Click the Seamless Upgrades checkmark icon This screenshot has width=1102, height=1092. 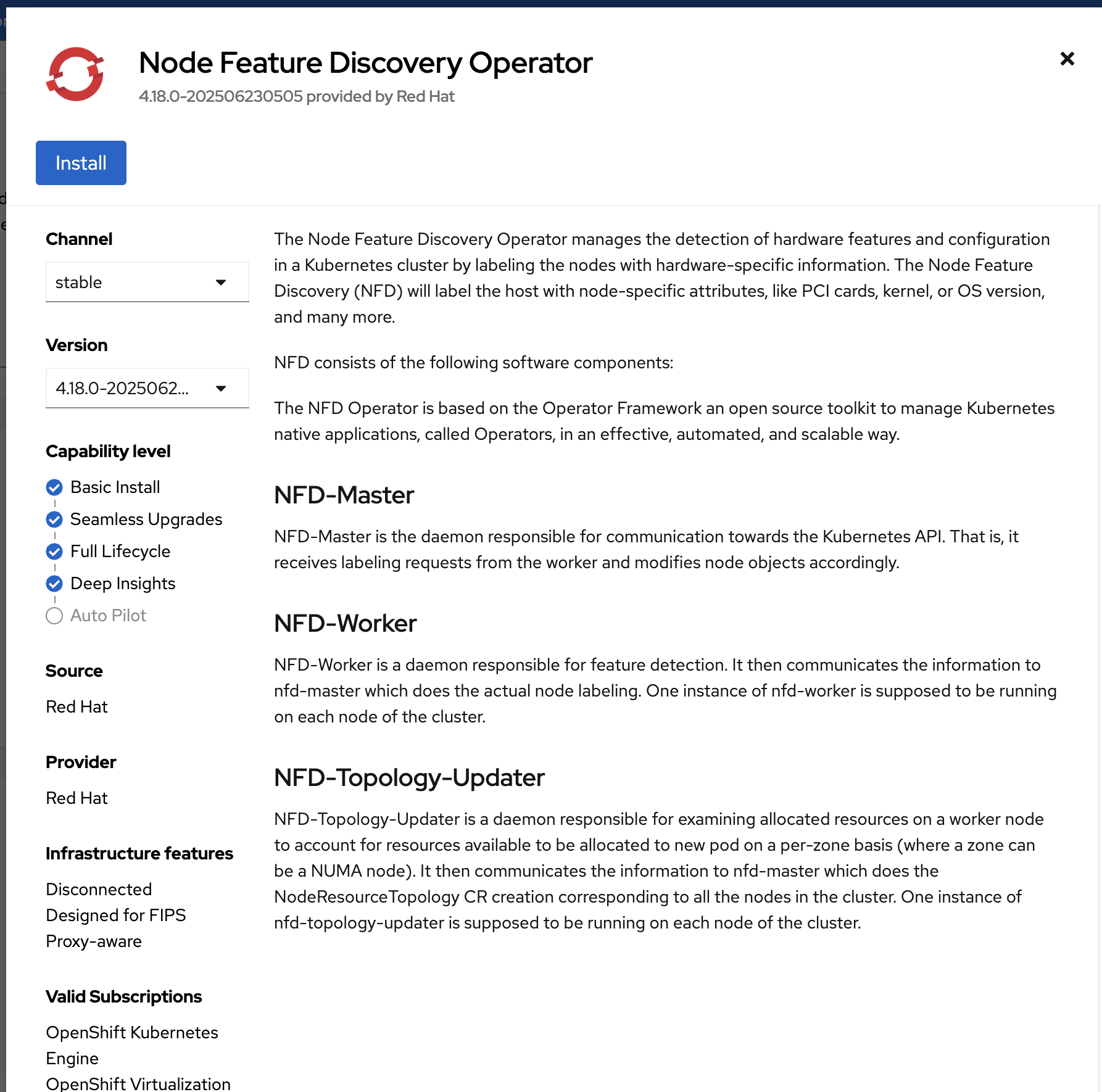[x=54, y=519]
